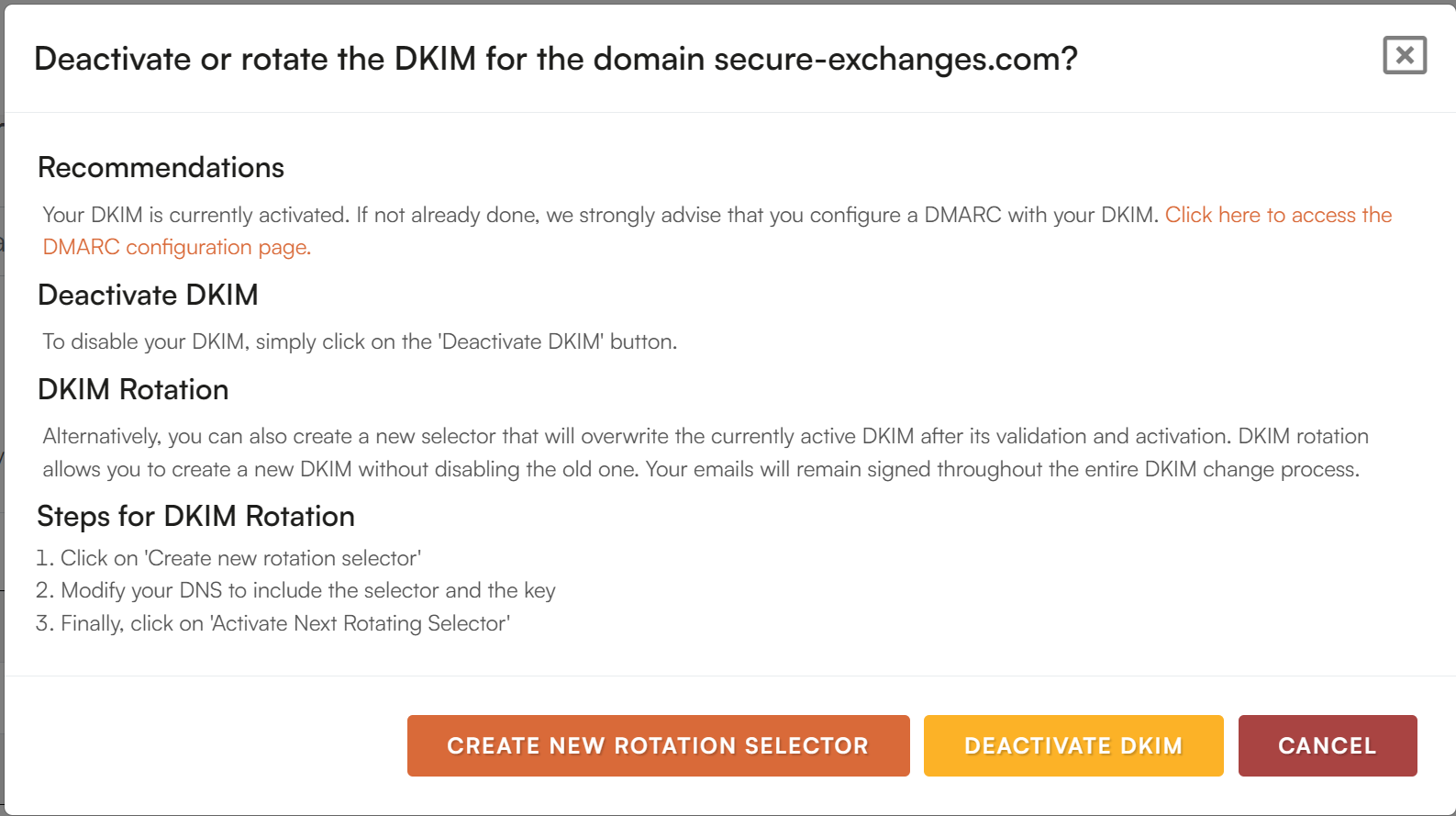Select the Steps for DKIM Rotation heading

(x=195, y=516)
